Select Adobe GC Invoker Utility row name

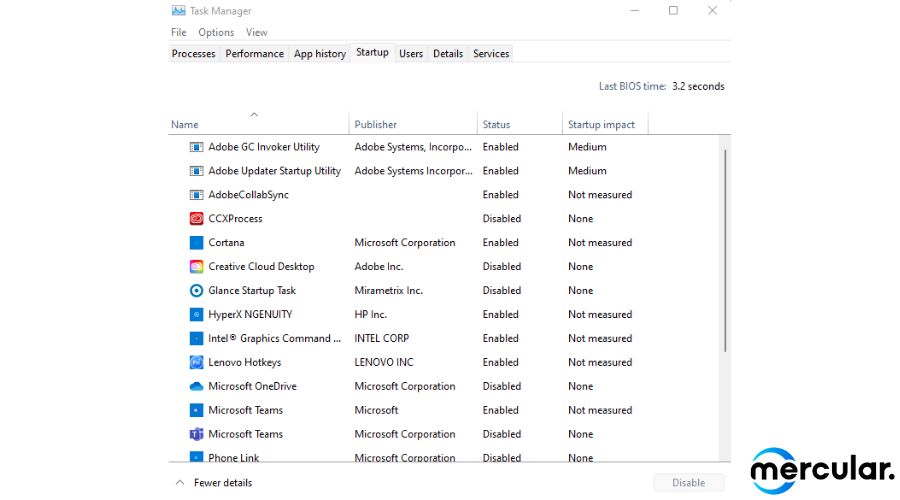pyautogui.click(x=264, y=147)
